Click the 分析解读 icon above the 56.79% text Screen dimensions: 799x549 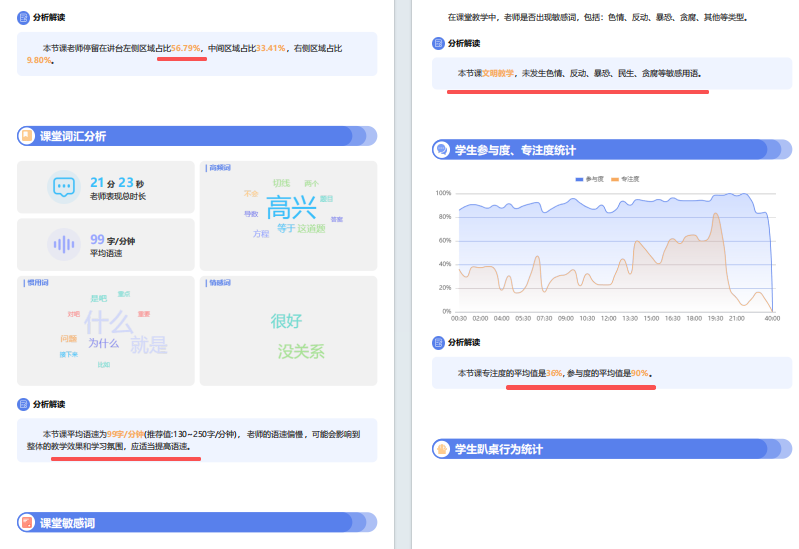(x=24, y=17)
